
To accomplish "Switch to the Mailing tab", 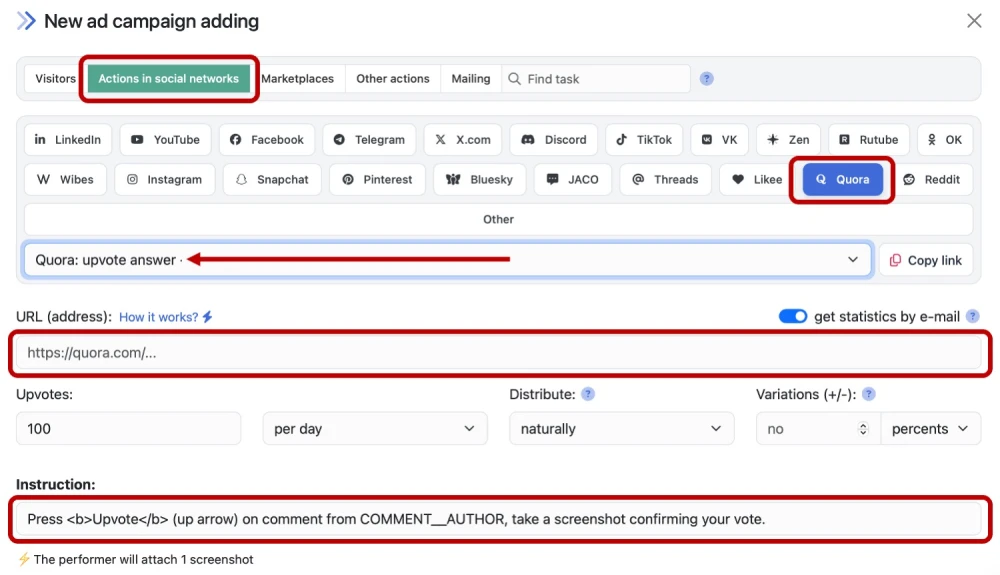I will pos(471,78).
